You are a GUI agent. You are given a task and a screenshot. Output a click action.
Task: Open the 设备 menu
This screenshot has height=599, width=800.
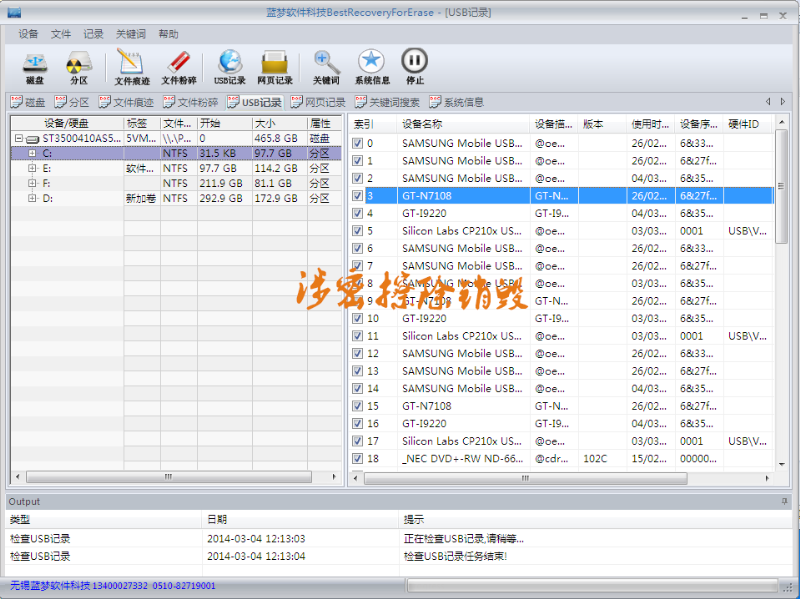29,34
